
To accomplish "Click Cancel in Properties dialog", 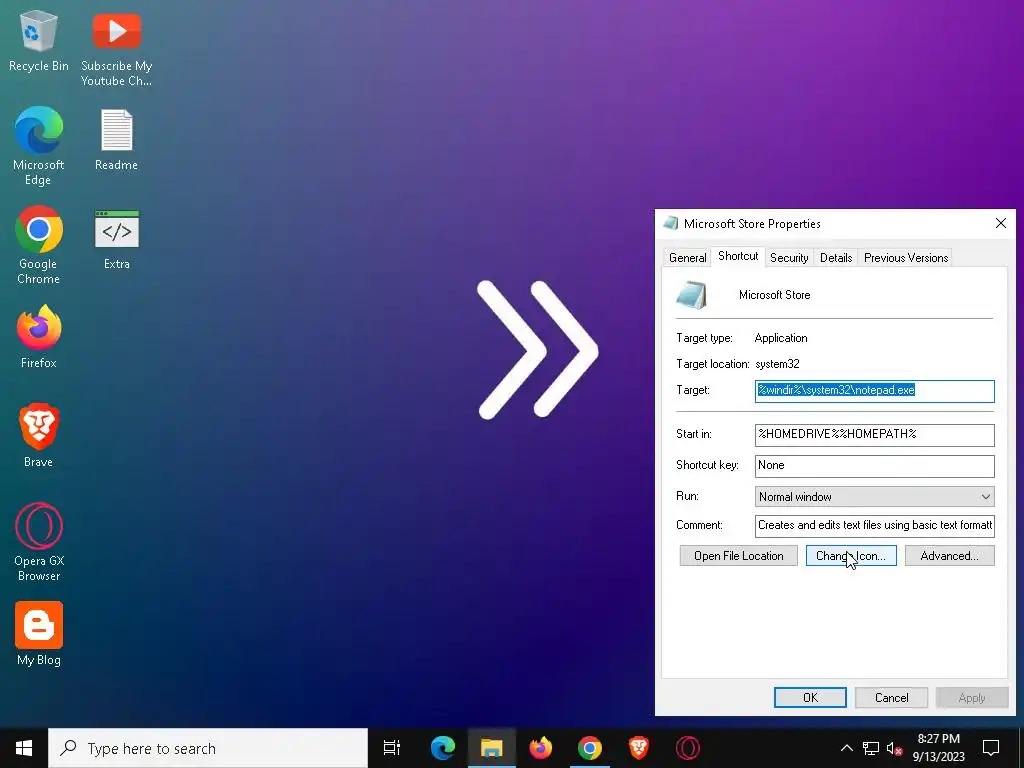I will pyautogui.click(x=891, y=697).
